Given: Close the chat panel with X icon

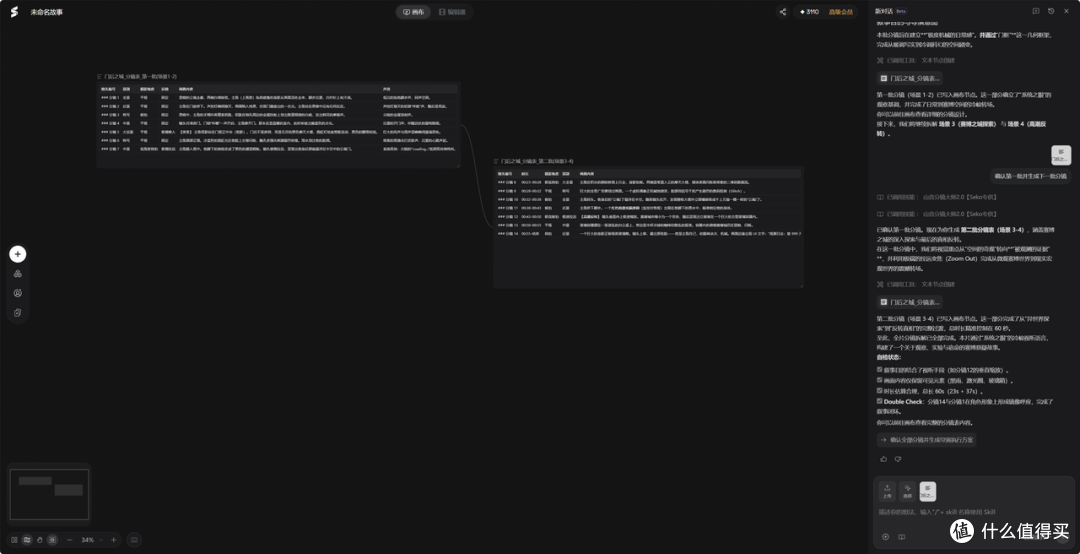Looking at the screenshot, I should 1066,11.
